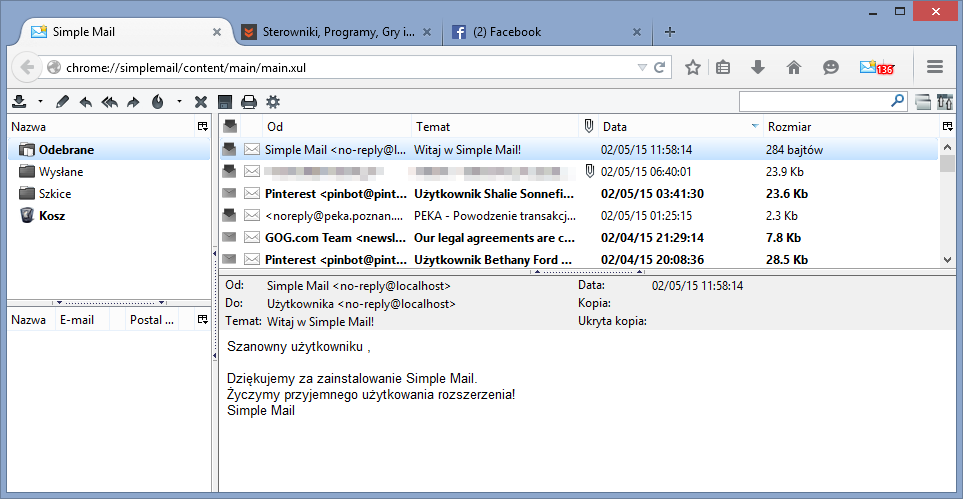Compose a new message with pencil icon
This screenshot has width=963, height=499.
(x=61, y=101)
